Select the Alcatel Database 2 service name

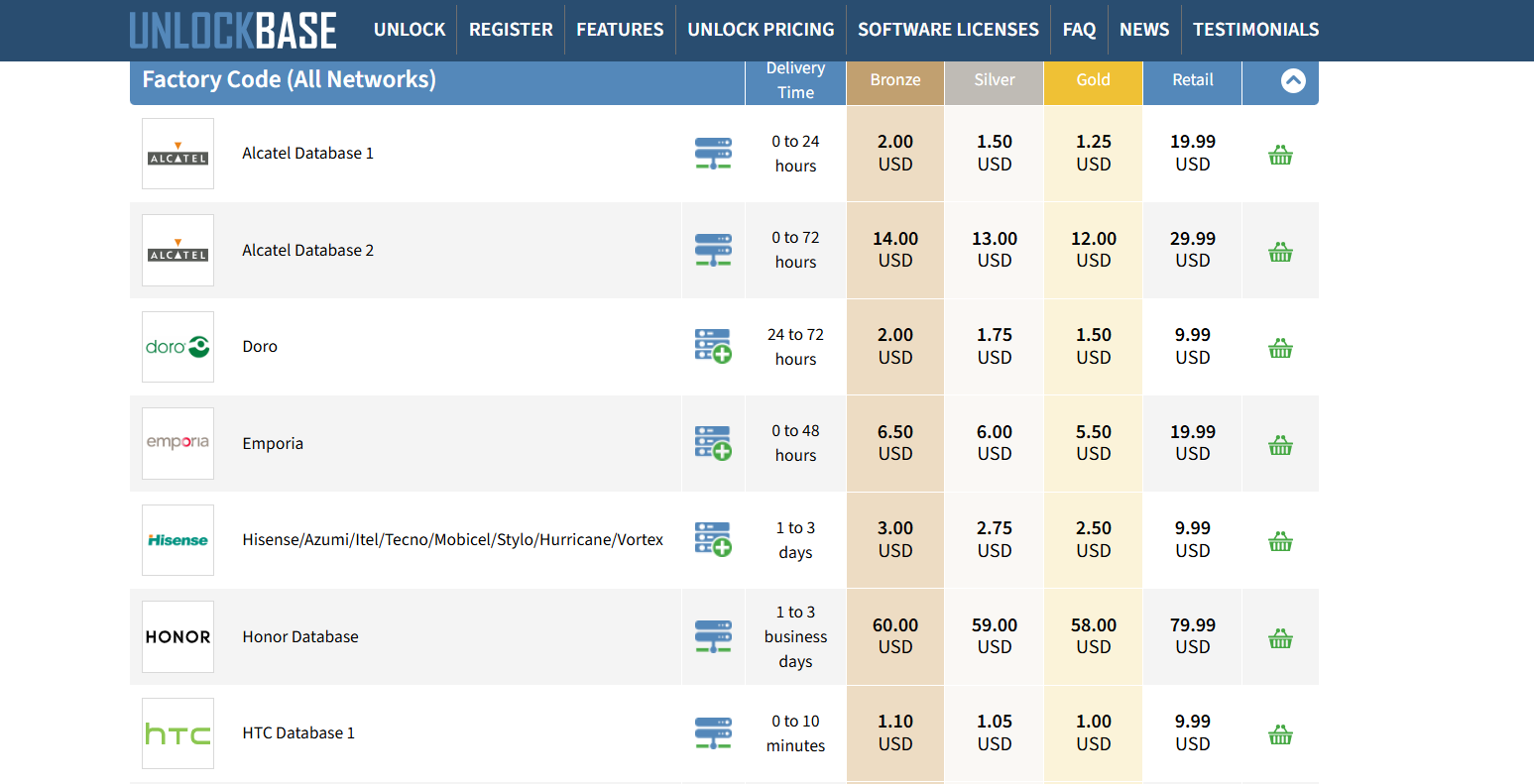coord(307,250)
